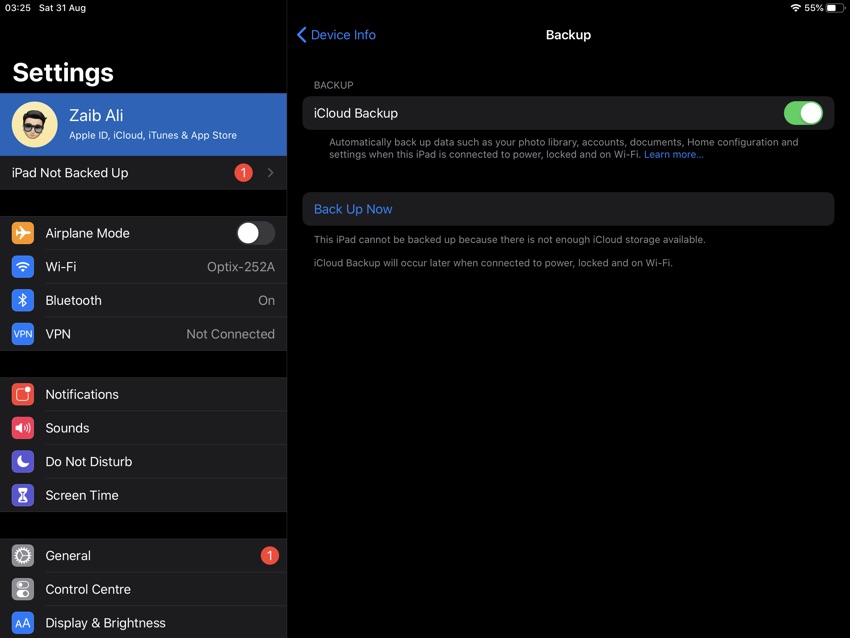
Task: Select the Sounds speaker icon
Action: (x=23, y=428)
